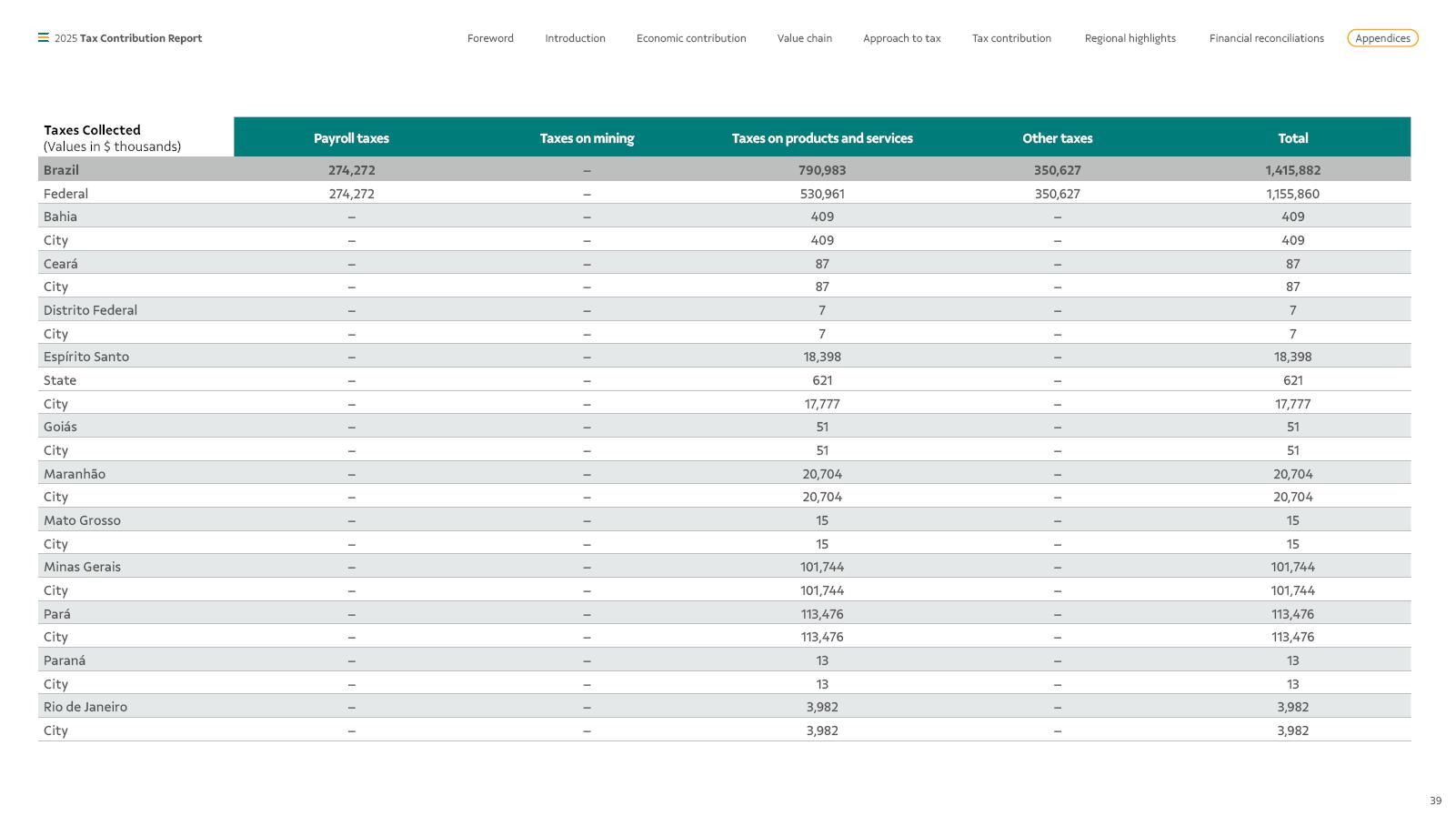Image resolution: width=1456 pixels, height=816 pixels.
Task: Select the Brazil row label
Action: pos(61,170)
